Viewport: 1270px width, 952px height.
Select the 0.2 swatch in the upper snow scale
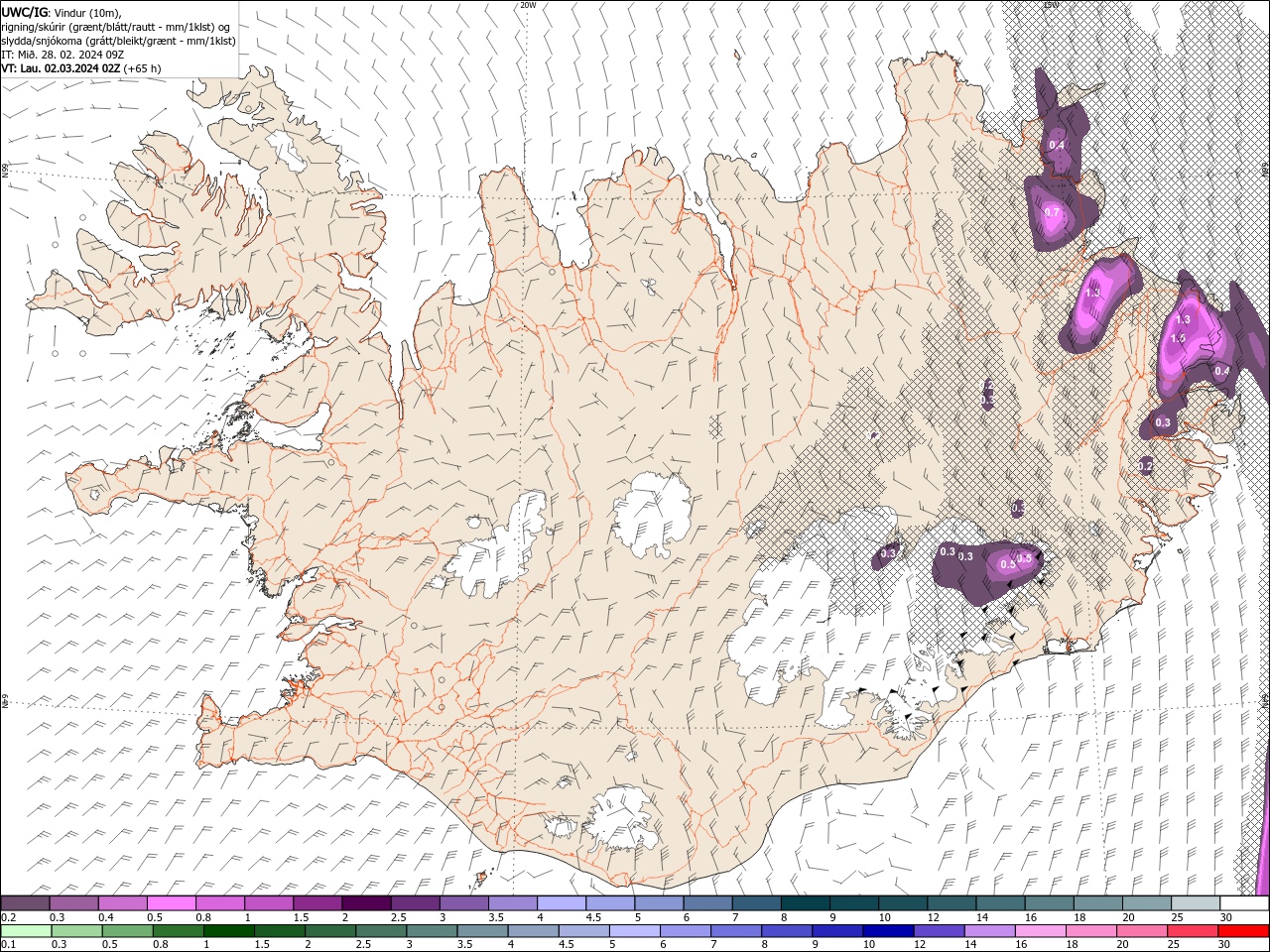25,902
